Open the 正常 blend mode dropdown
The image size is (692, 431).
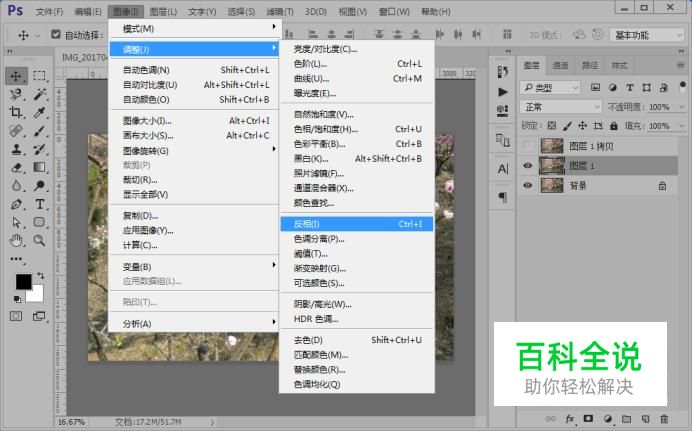pyautogui.click(x=561, y=107)
